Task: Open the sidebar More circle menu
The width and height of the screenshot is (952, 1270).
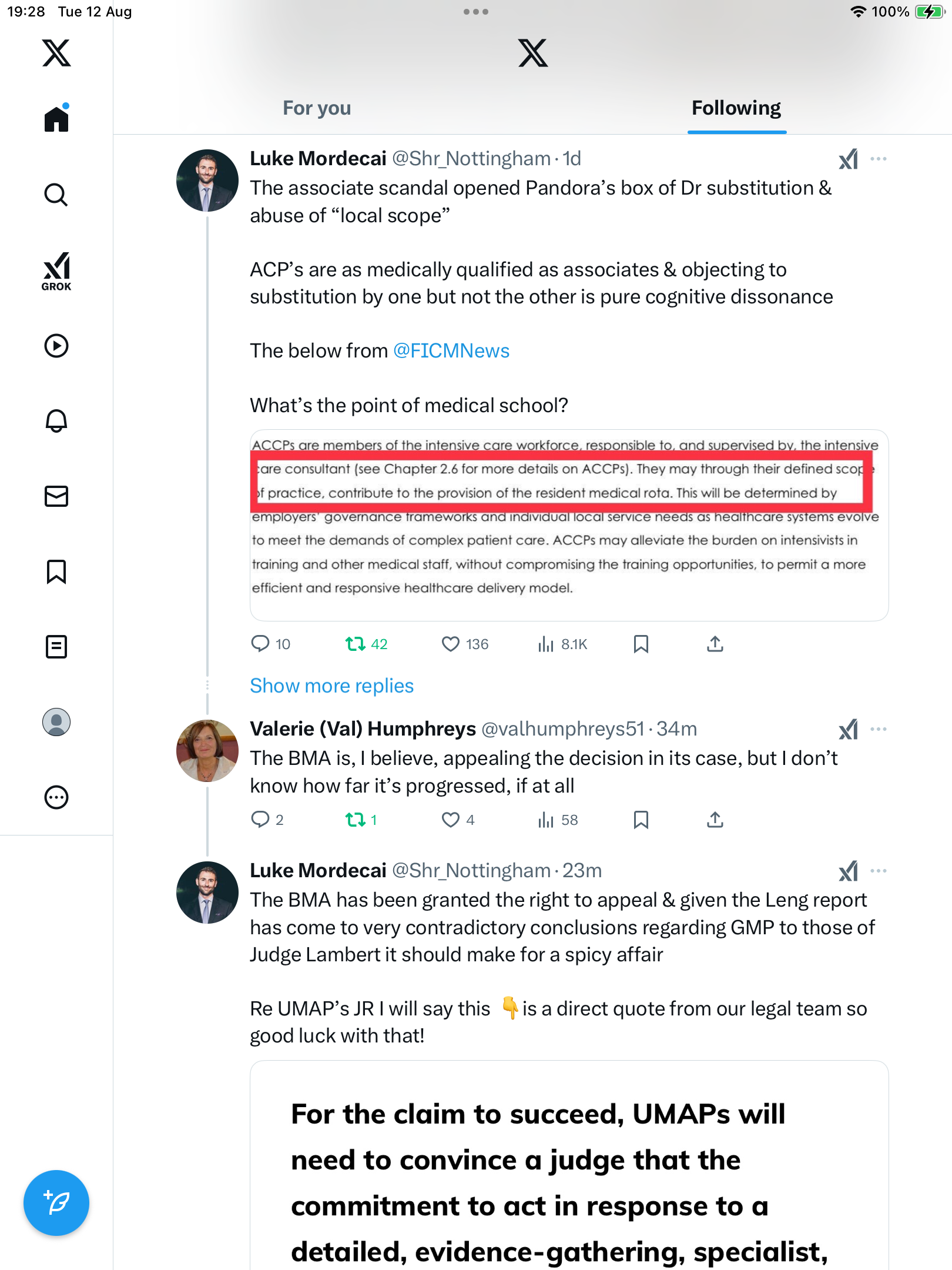Action: (56, 797)
